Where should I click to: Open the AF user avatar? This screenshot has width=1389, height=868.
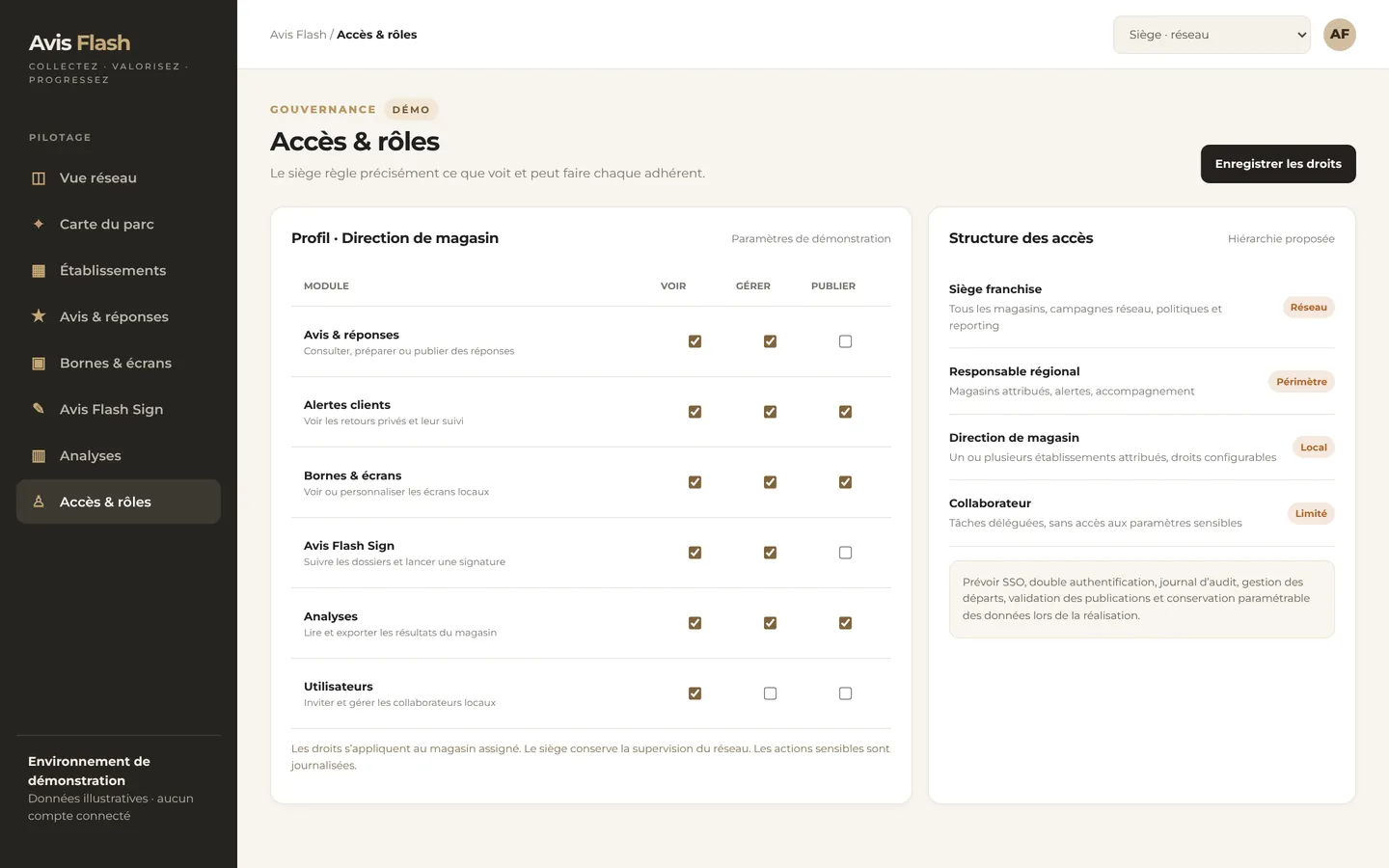pyautogui.click(x=1339, y=35)
